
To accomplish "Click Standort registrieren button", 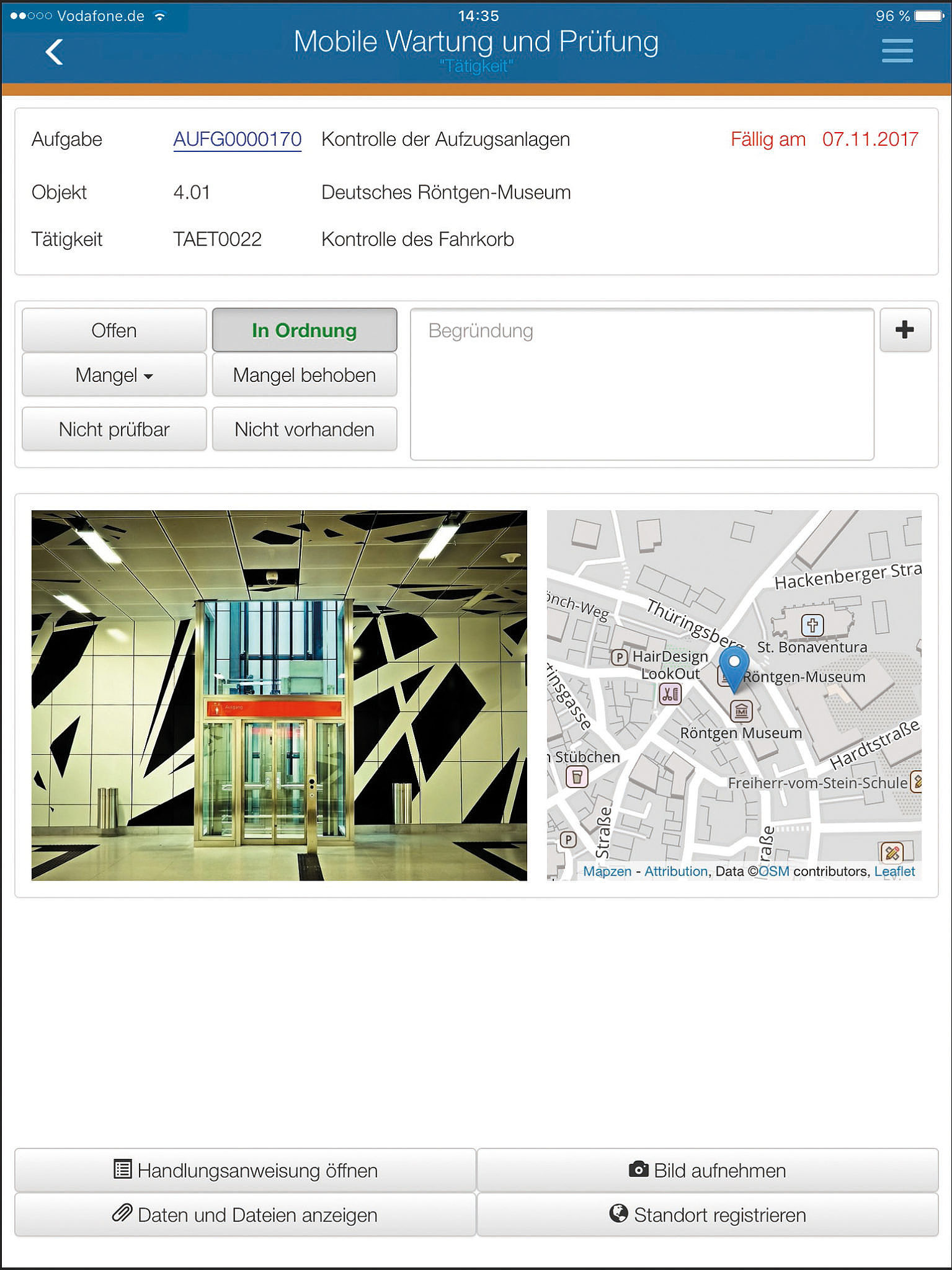I will [x=707, y=1215].
